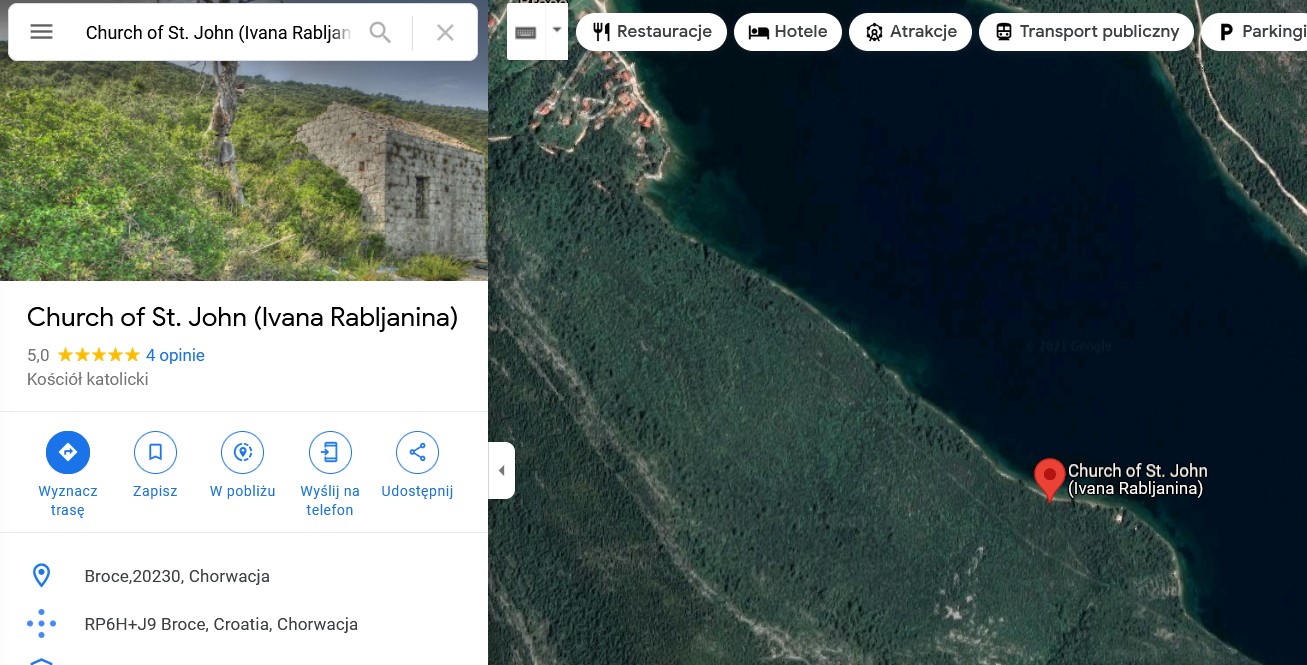Clear the search with X icon
This screenshot has height=665, width=1307.
coord(445,32)
